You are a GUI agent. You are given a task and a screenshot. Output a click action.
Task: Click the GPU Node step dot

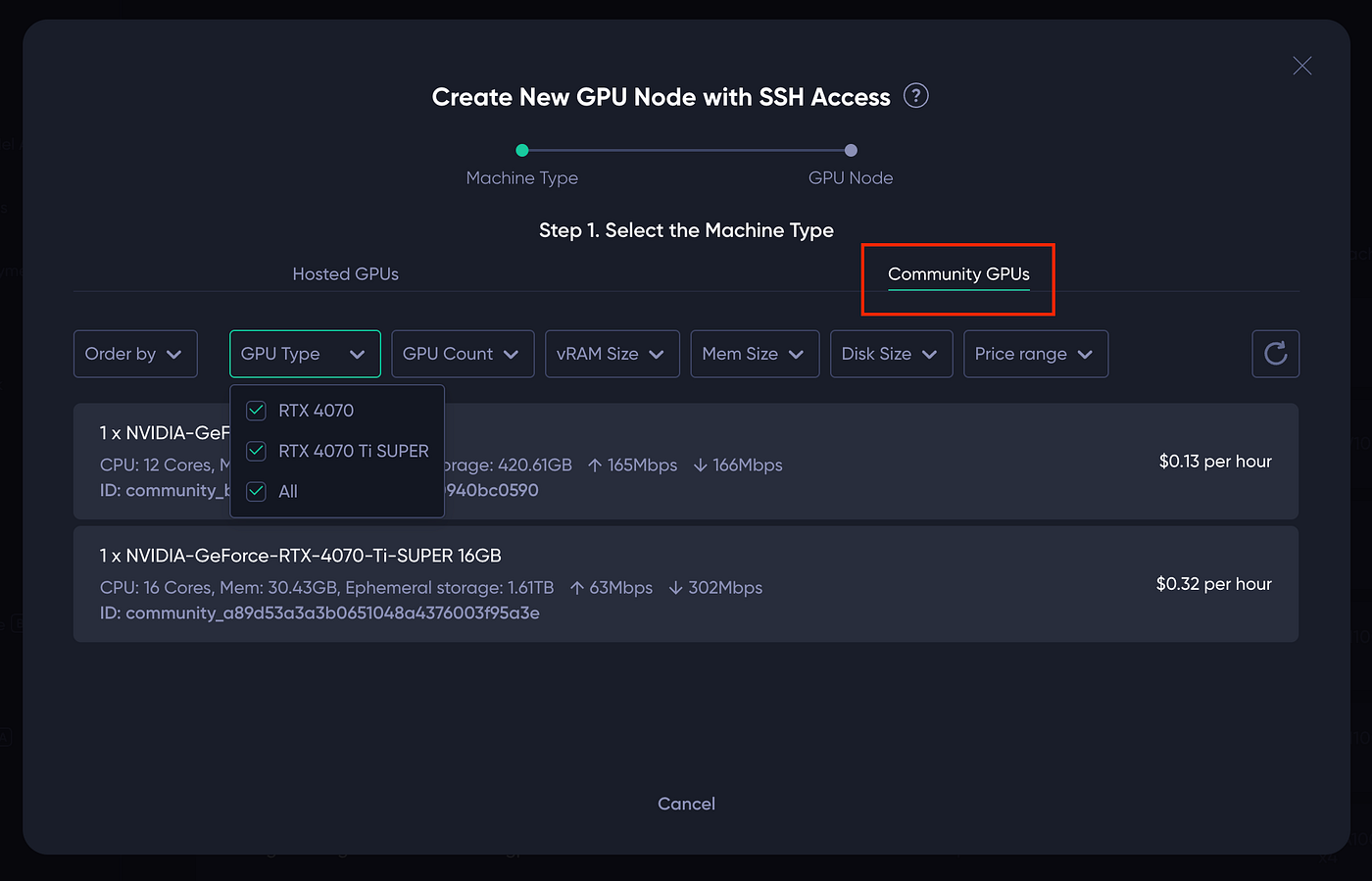[851, 150]
